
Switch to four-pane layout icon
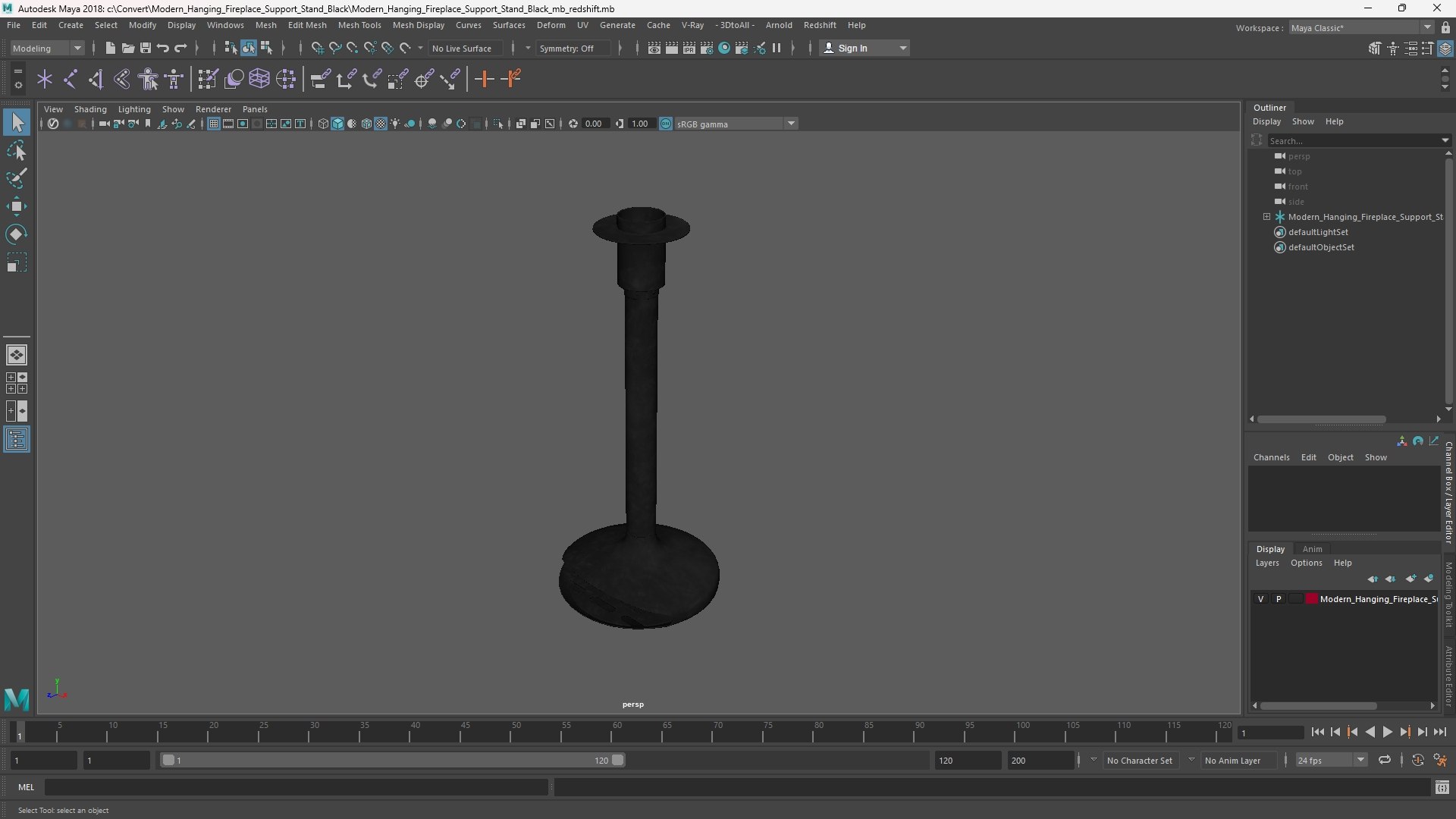[x=17, y=383]
